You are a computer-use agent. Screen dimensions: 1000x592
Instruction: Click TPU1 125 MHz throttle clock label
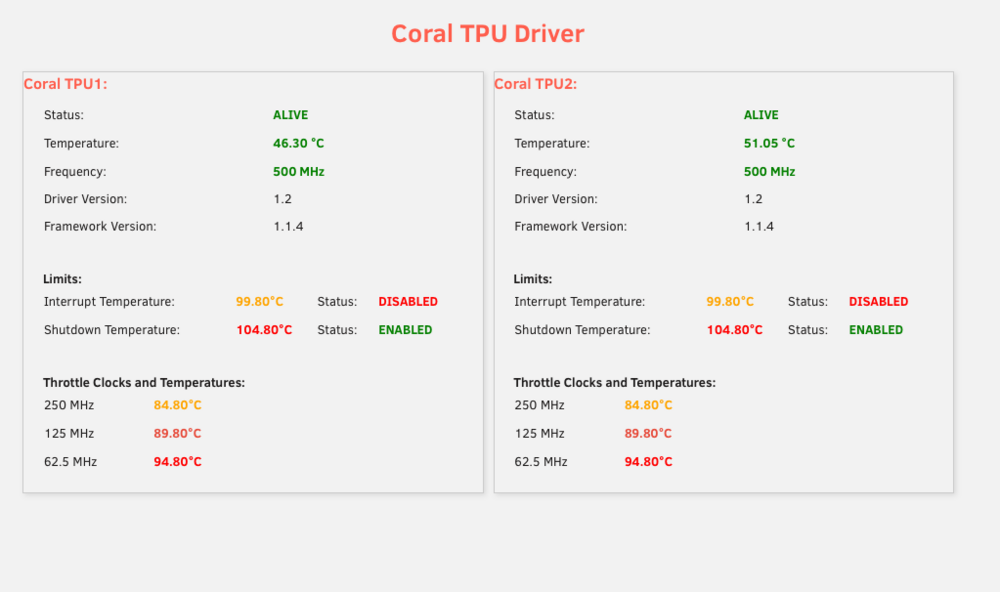[x=69, y=434]
